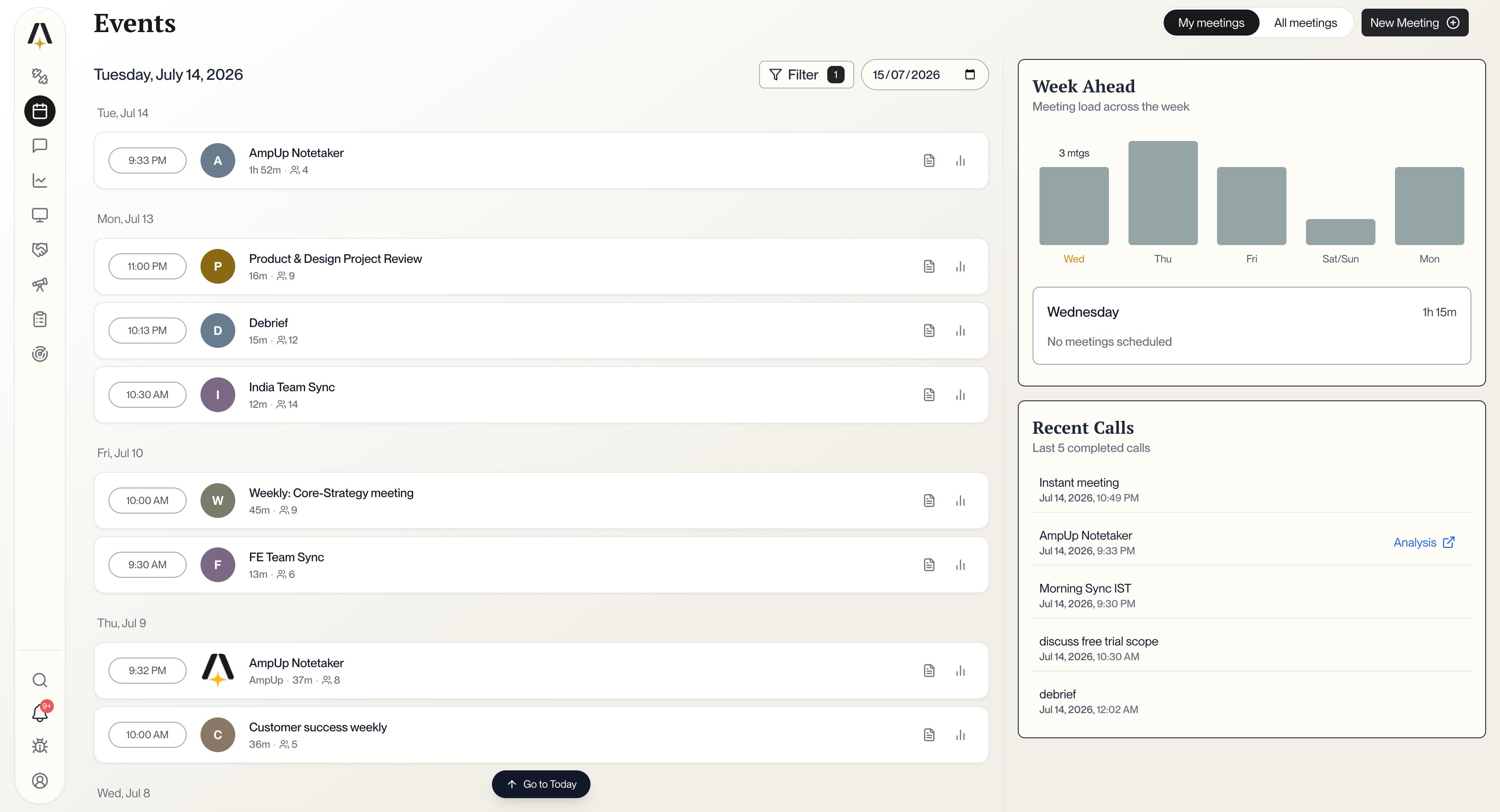Open the clipboard checklist sidebar icon

coord(39,319)
